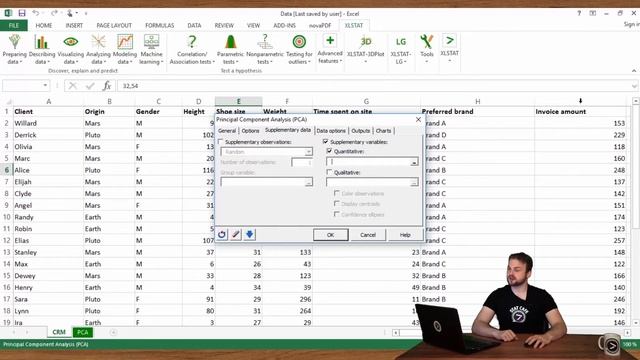The height and width of the screenshot is (360, 640).
Task: Switch to General tab in PCA dialog
Action: tap(227, 131)
